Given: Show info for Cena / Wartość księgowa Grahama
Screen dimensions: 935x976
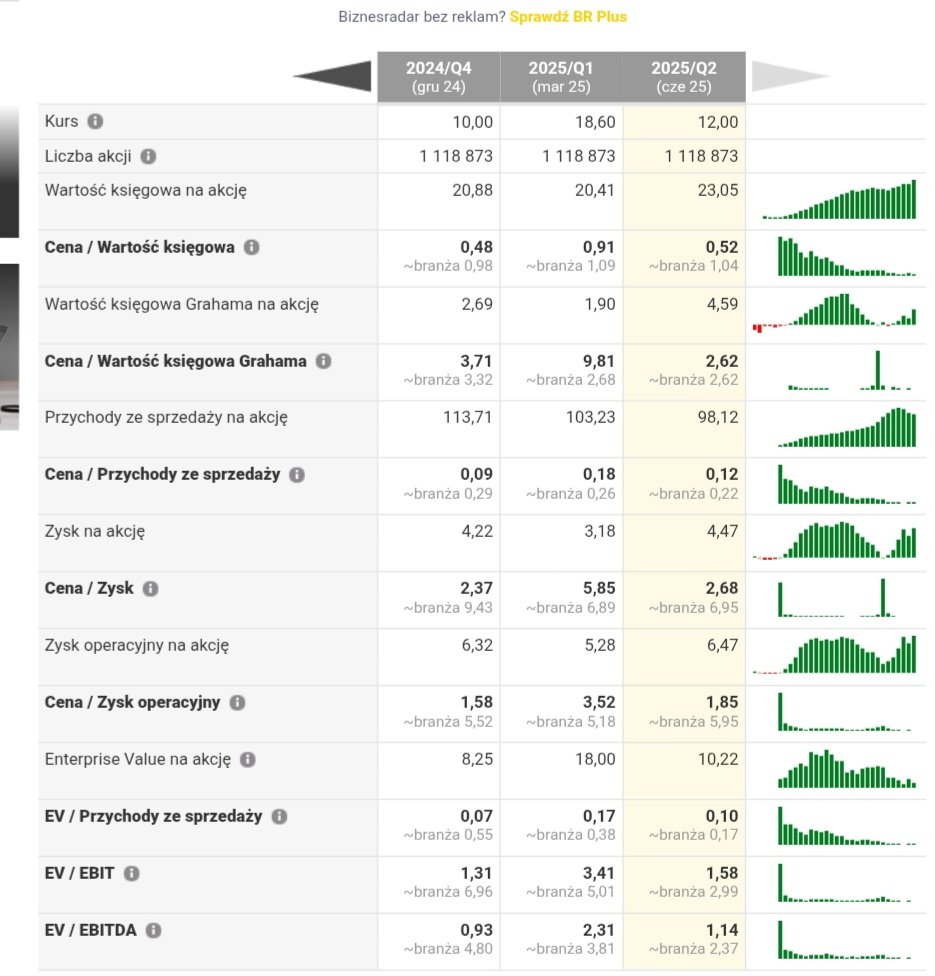Looking at the screenshot, I should pyautogui.click(x=323, y=361).
